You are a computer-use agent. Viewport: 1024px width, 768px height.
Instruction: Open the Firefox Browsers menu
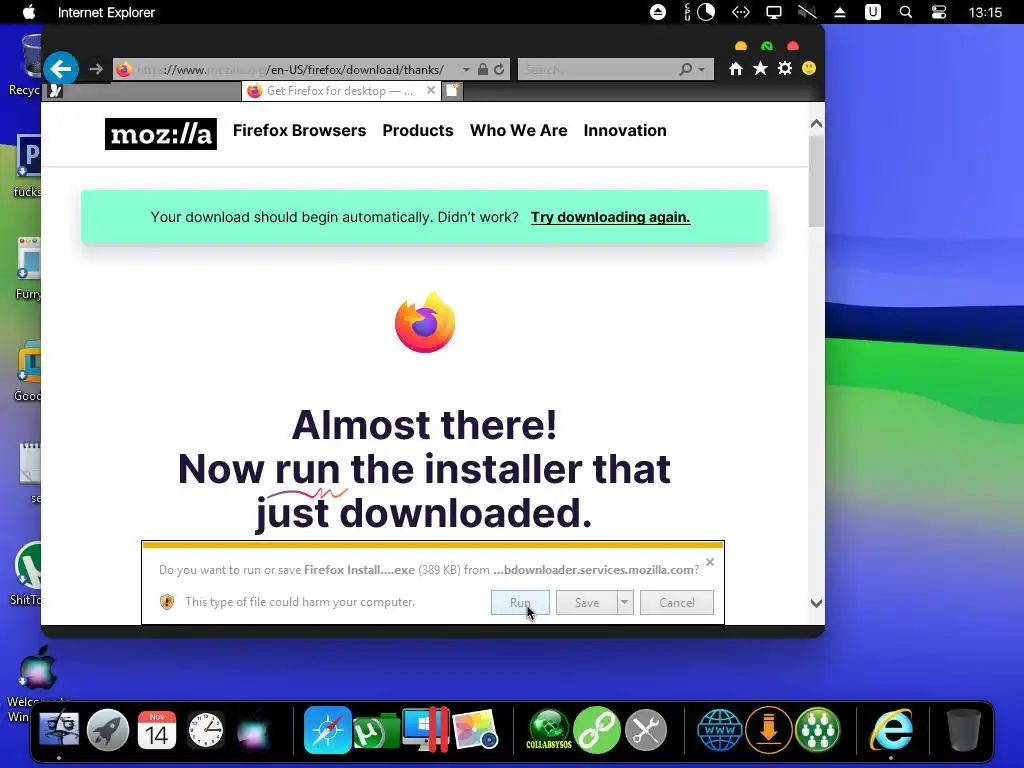[299, 131]
